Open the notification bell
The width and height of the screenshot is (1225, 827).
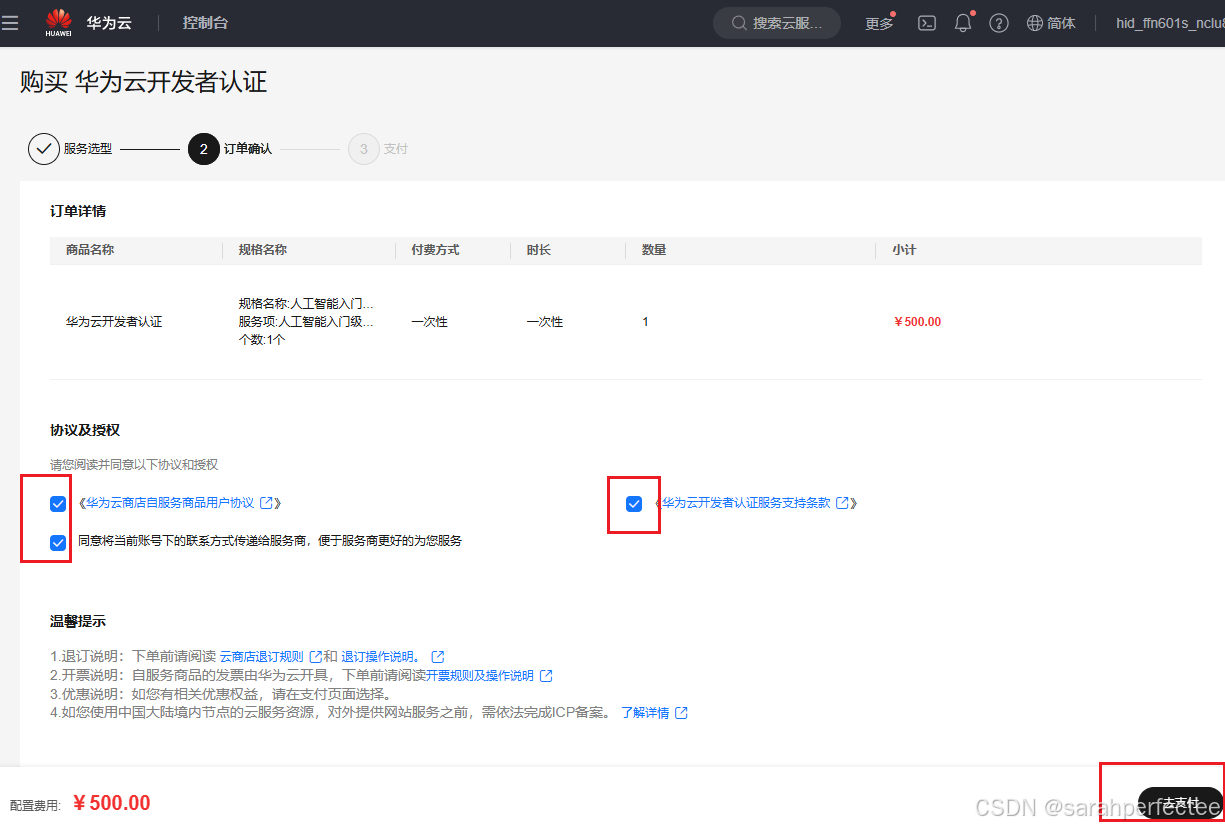[x=963, y=23]
